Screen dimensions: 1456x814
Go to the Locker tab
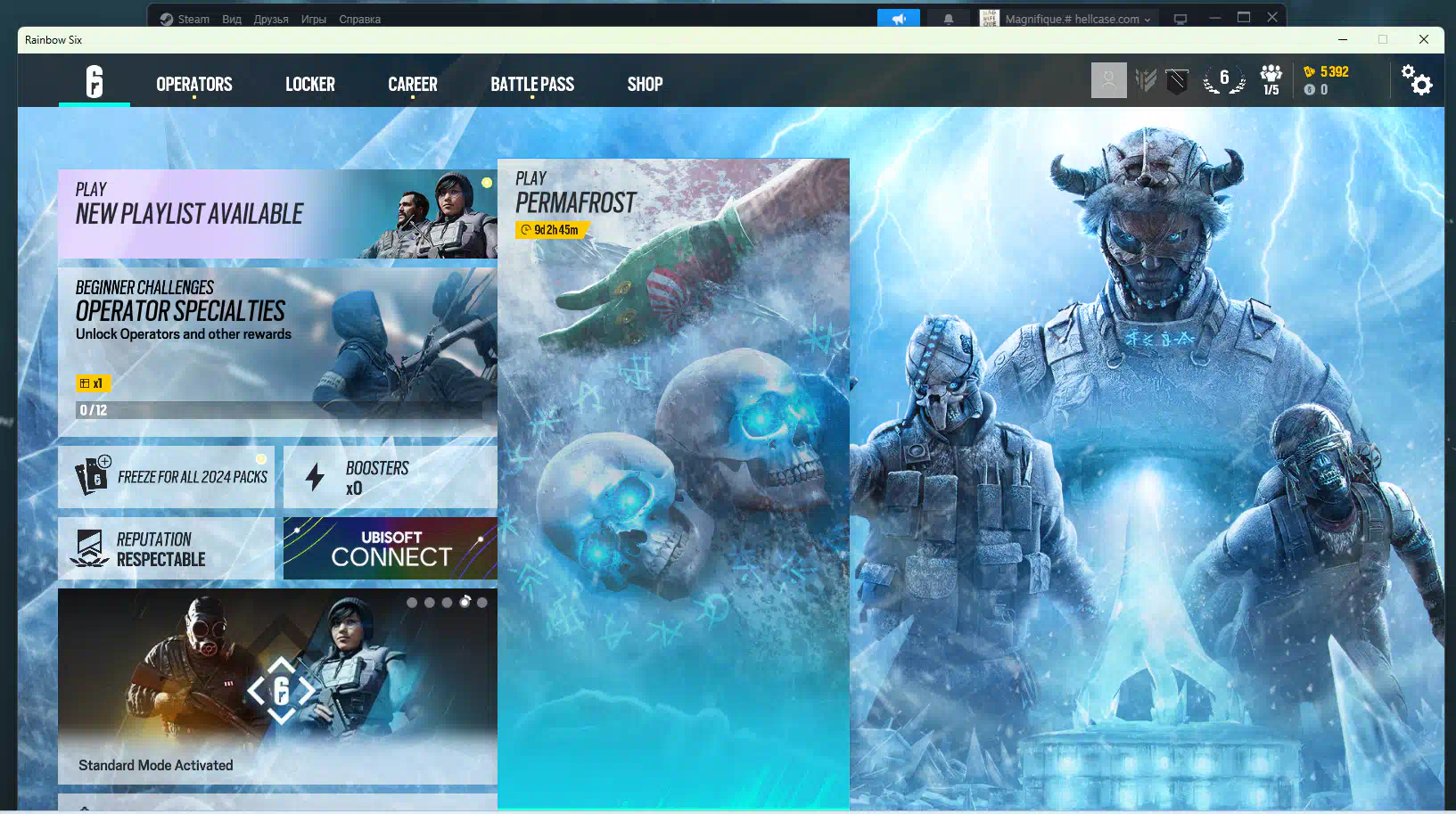[310, 84]
